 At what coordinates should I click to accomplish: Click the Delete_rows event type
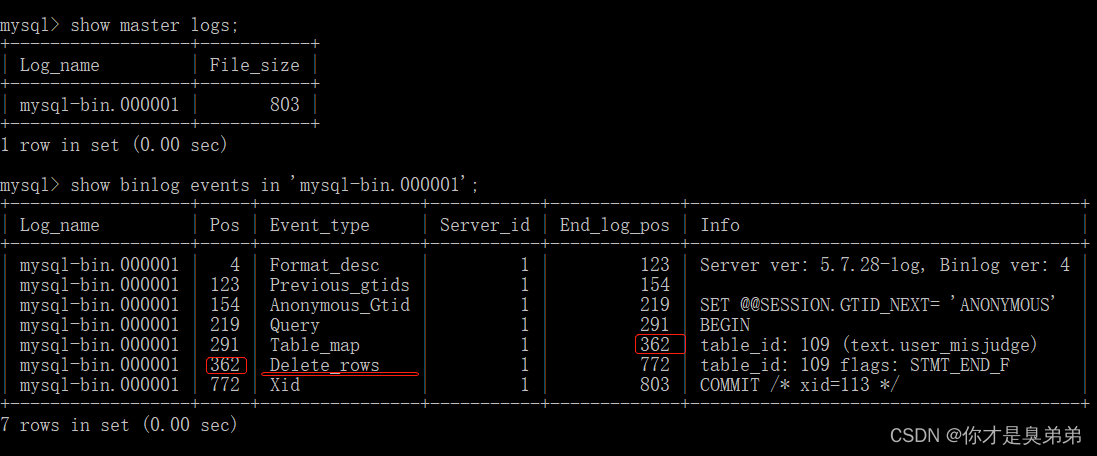[325, 365]
